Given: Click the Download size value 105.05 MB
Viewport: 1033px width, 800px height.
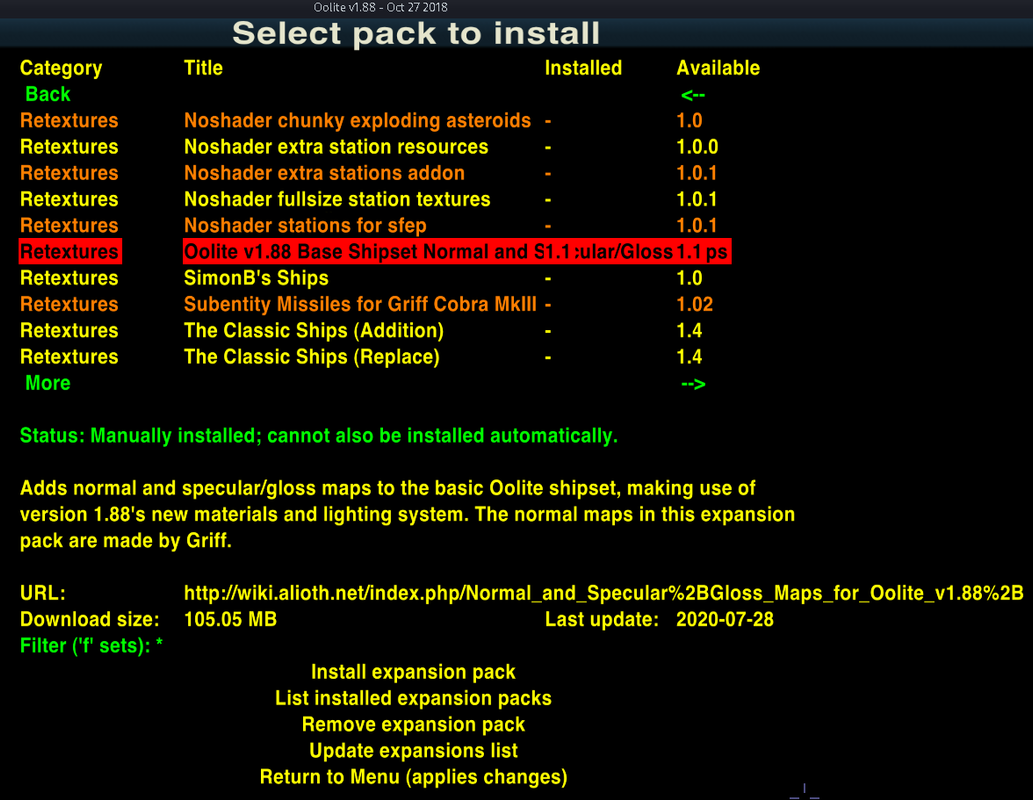Looking at the screenshot, I should tap(230, 619).
